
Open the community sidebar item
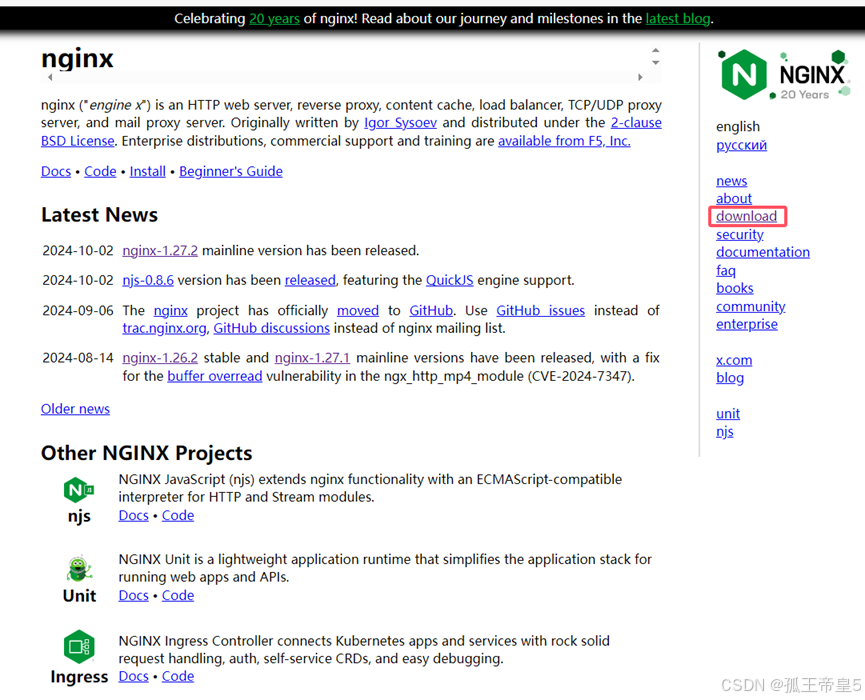pos(751,306)
